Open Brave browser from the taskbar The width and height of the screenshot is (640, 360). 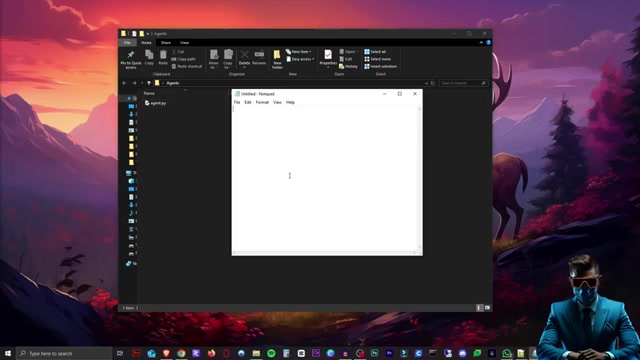(166, 353)
